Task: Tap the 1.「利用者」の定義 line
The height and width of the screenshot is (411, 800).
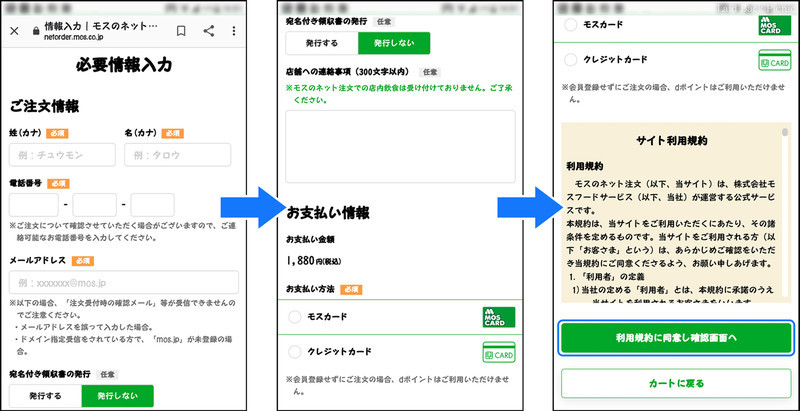Action: pyautogui.click(x=607, y=277)
